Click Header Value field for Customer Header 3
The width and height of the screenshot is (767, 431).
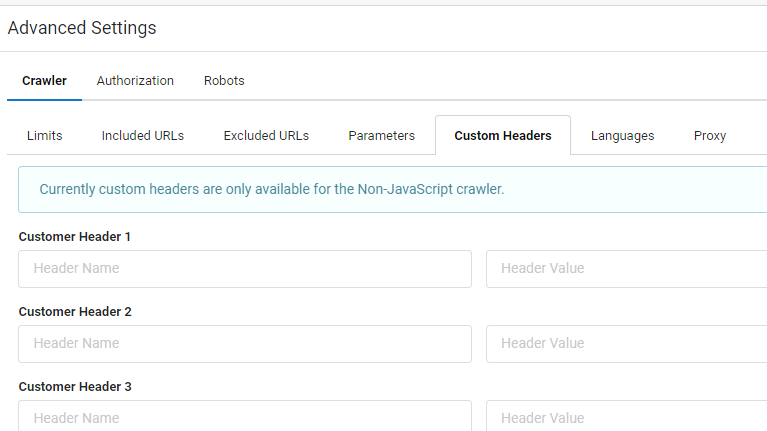pyautogui.click(x=626, y=417)
